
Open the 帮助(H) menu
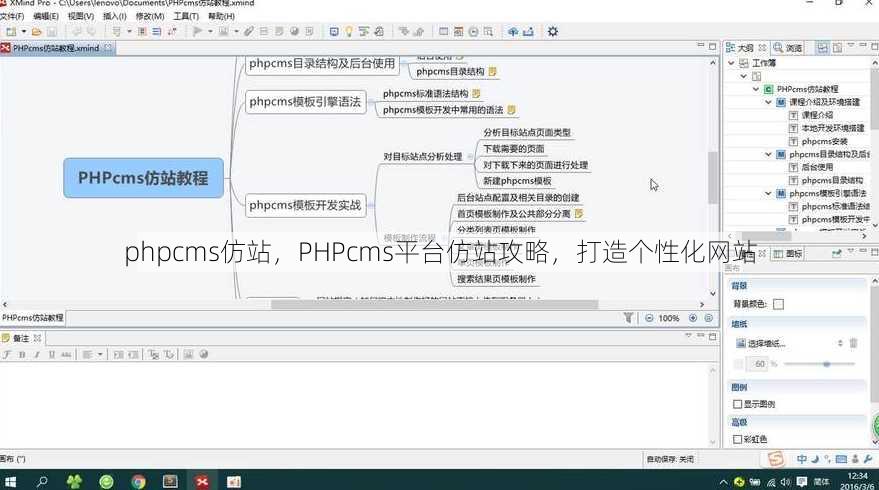pos(221,16)
